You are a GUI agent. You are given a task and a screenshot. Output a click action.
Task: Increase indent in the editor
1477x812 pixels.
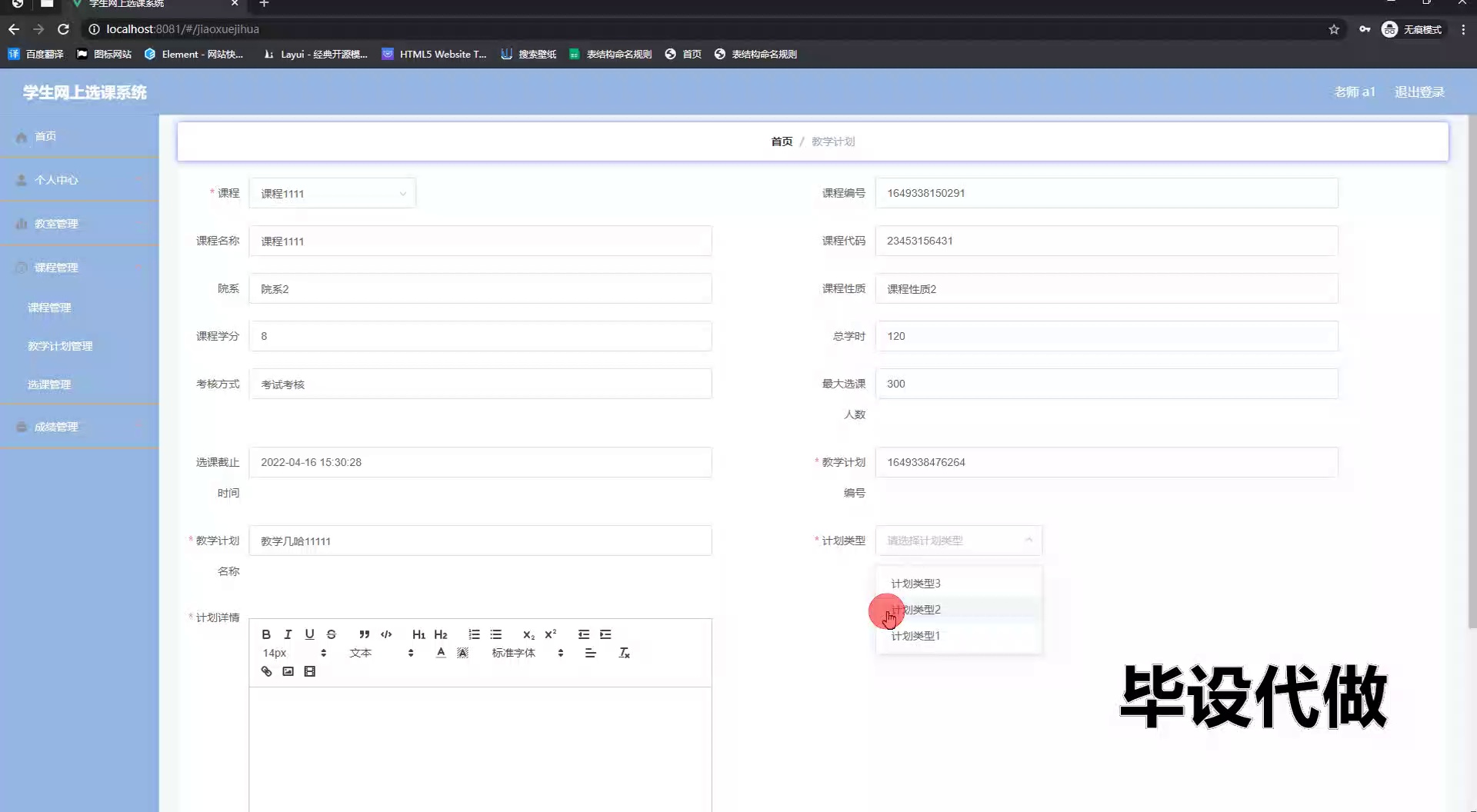(605, 634)
